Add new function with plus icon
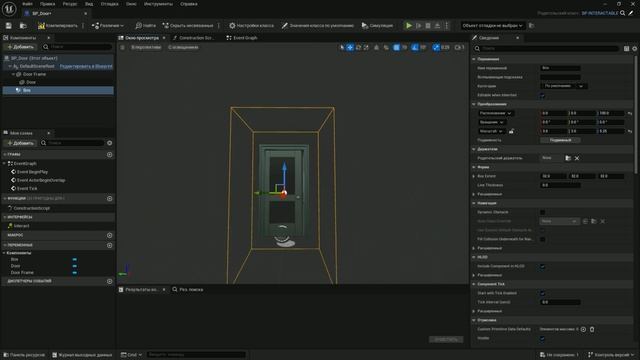Image resolution: width=640 pixels, height=360 pixels. [109, 198]
